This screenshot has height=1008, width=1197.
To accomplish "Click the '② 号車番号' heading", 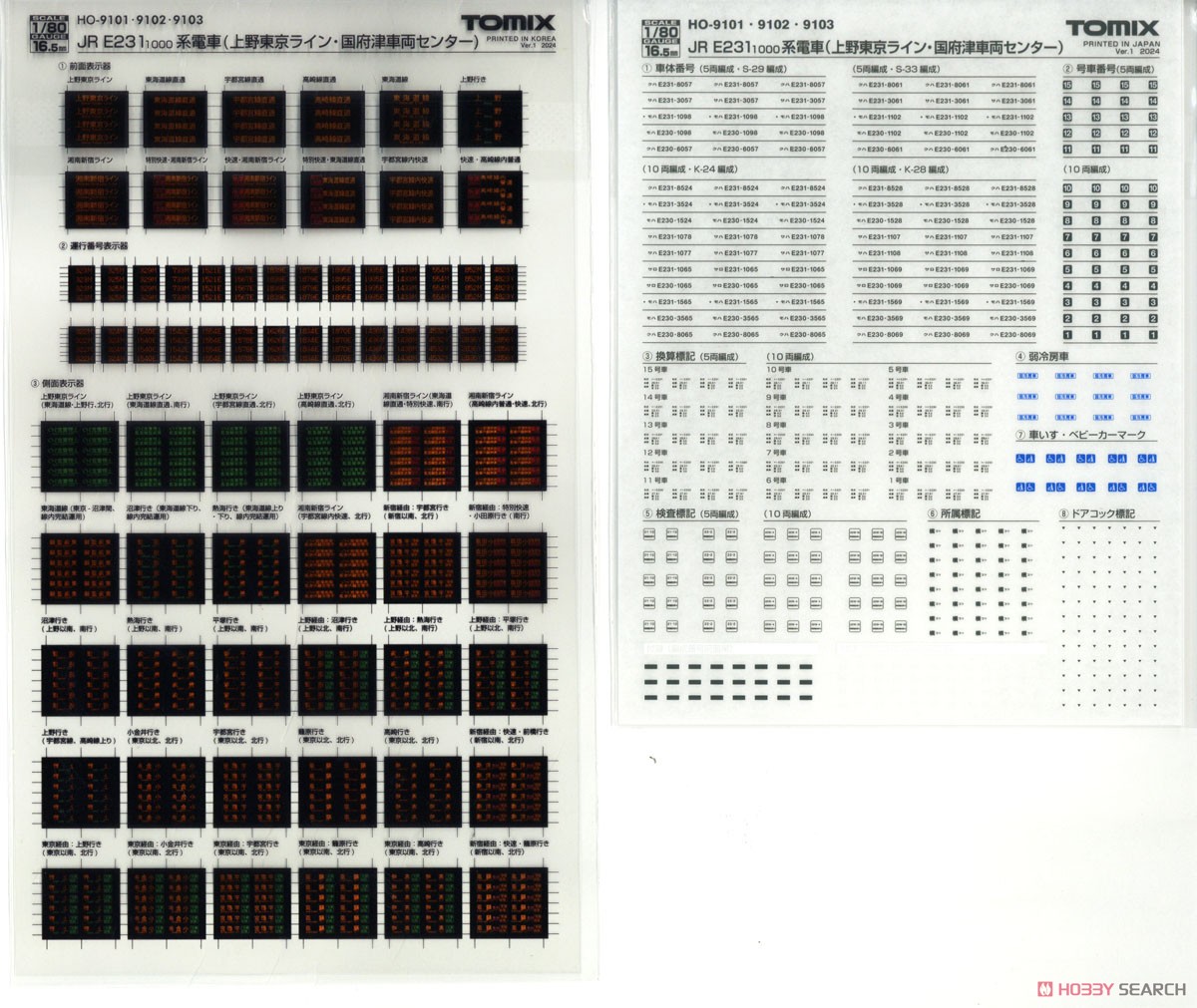I will pos(1088,70).
